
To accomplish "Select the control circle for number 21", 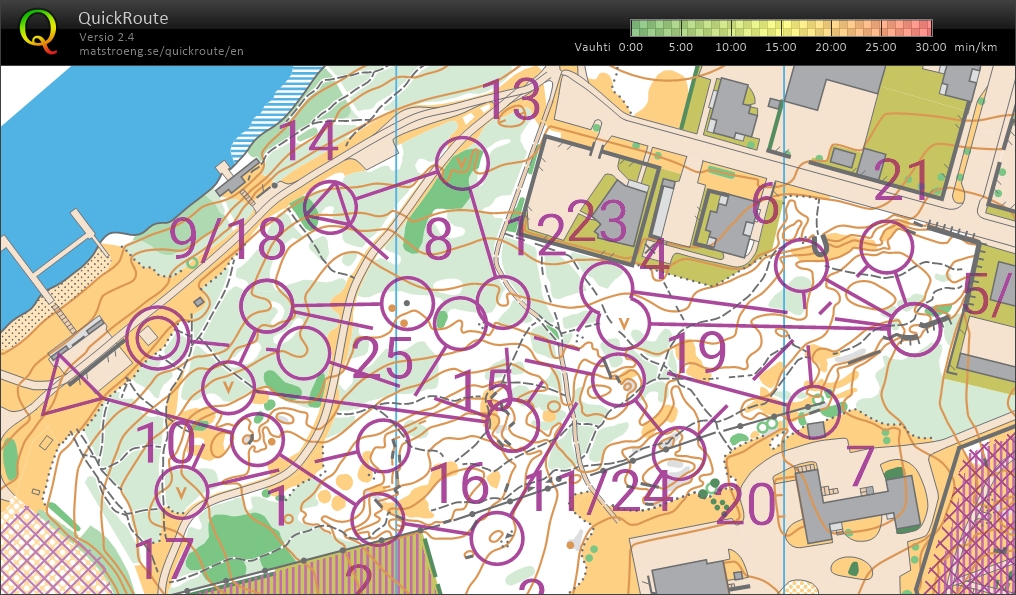I will pyautogui.click(x=886, y=247).
